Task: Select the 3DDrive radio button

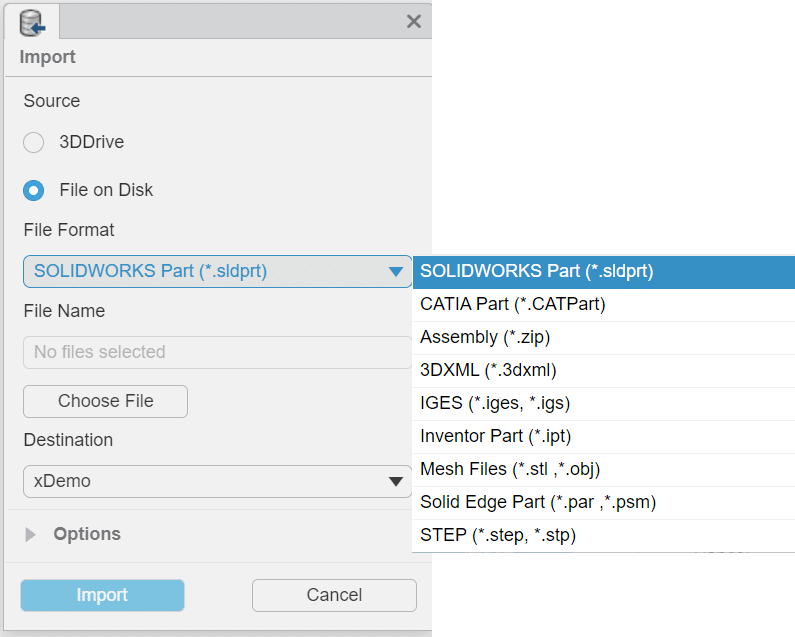Action: [33, 142]
